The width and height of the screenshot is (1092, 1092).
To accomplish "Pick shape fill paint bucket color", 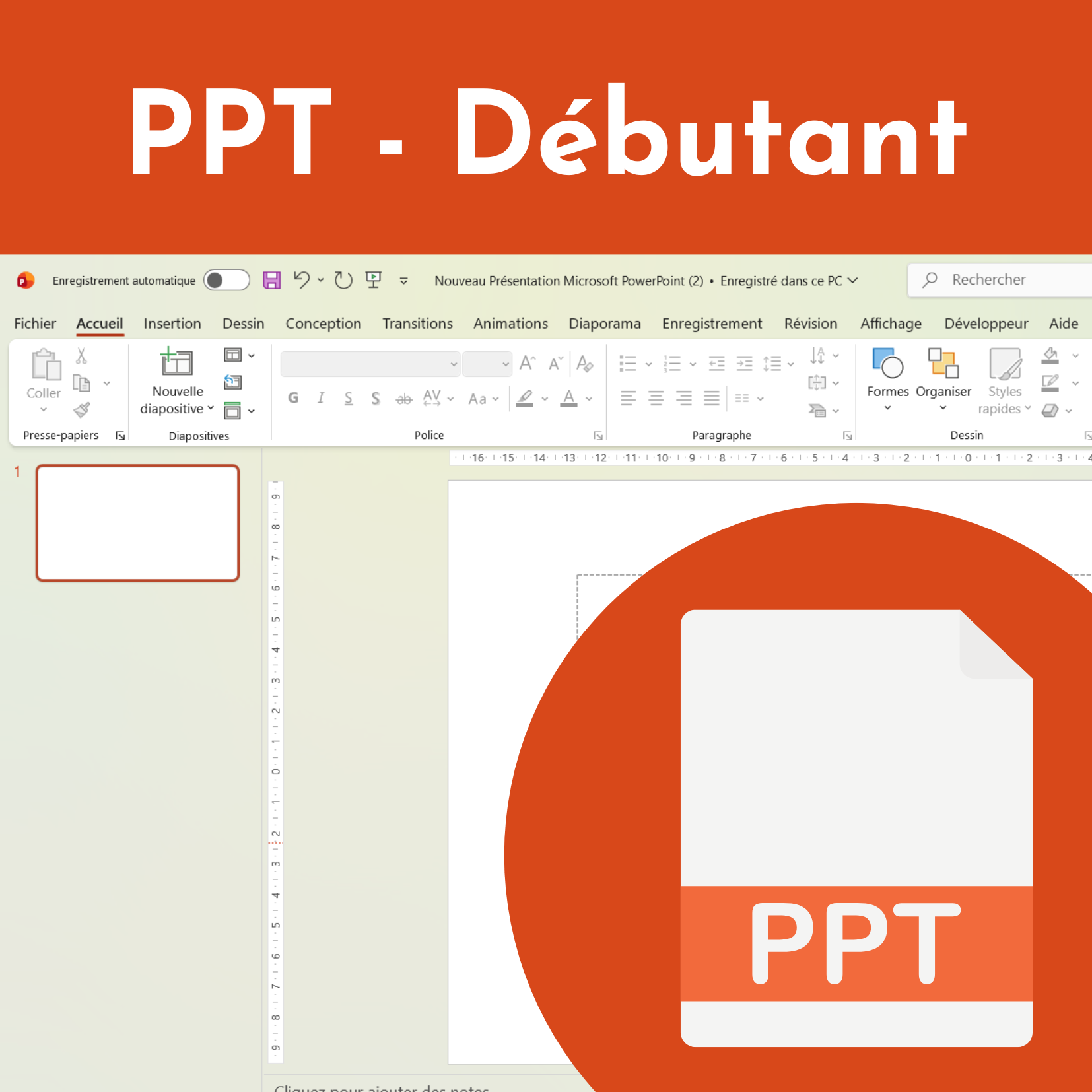I will (x=1050, y=355).
